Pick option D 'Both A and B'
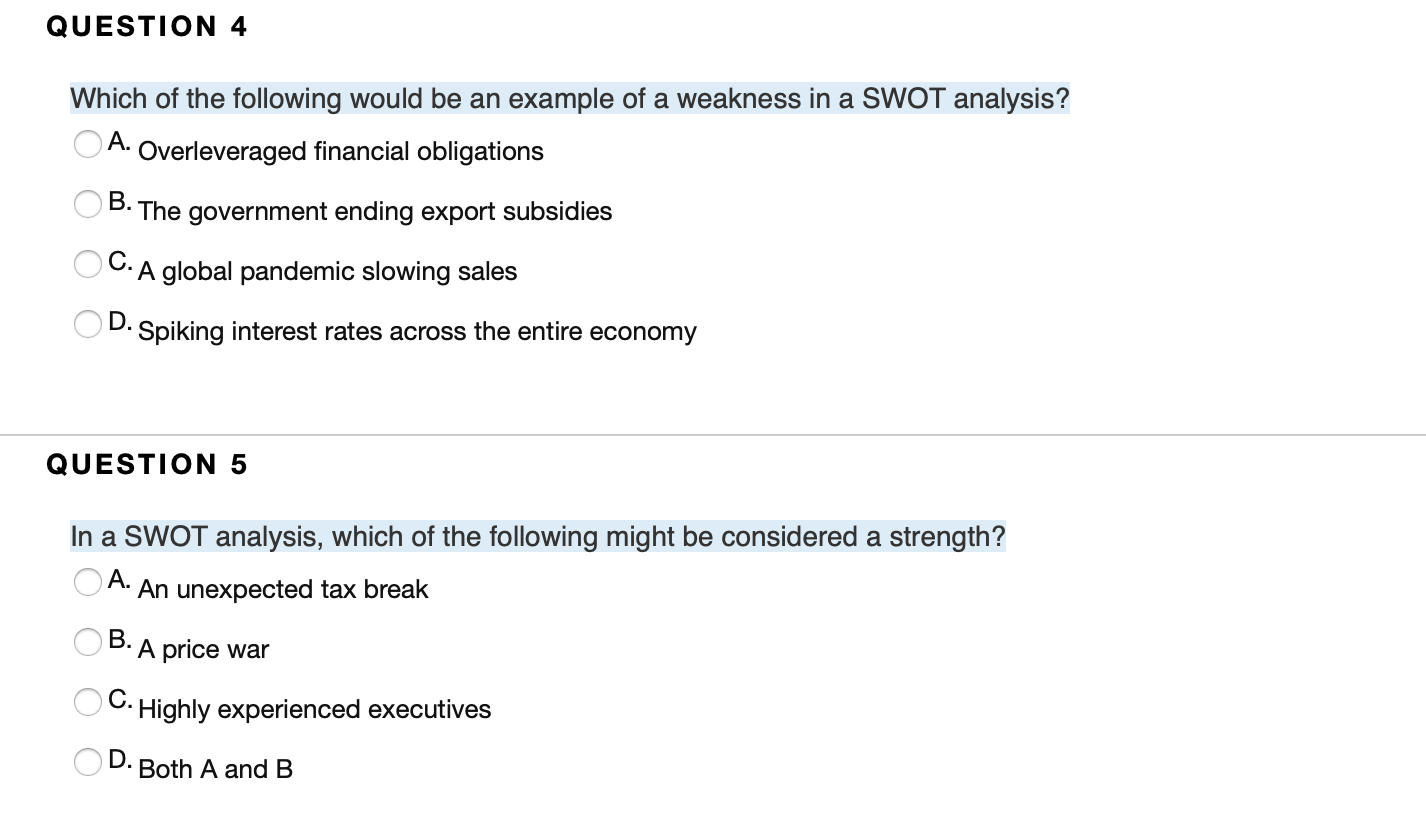This screenshot has height=820, width=1426. (86, 761)
